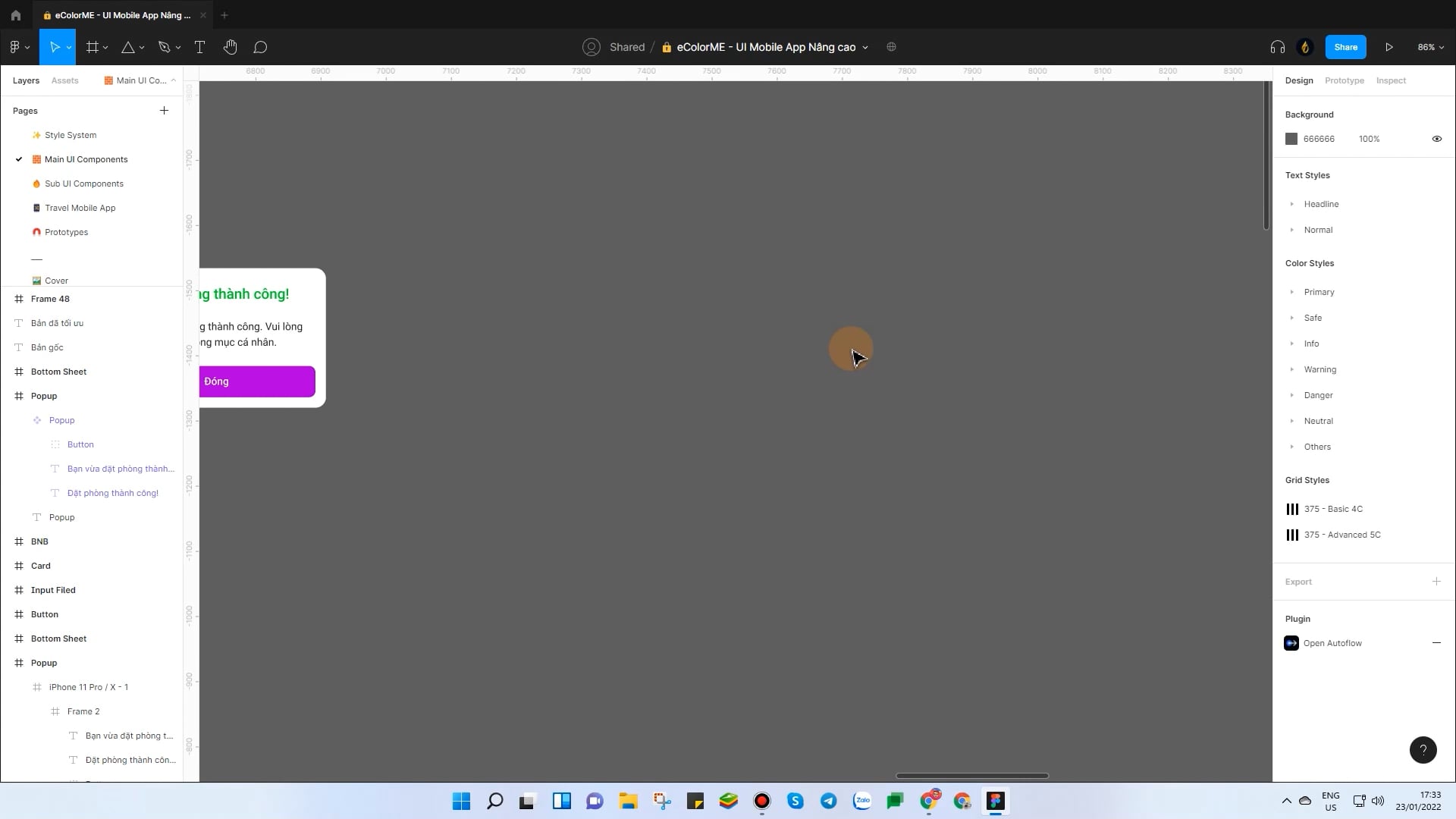Screen dimensions: 1456x819
Task: Open the zoom level dropdown at 86%
Action: tap(1430, 47)
